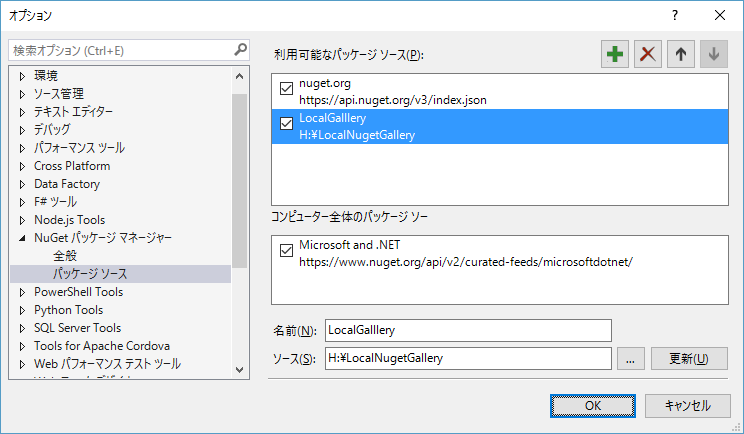Click the キャンセル button
Image resolution: width=744 pixels, height=434 pixels.
click(x=688, y=406)
